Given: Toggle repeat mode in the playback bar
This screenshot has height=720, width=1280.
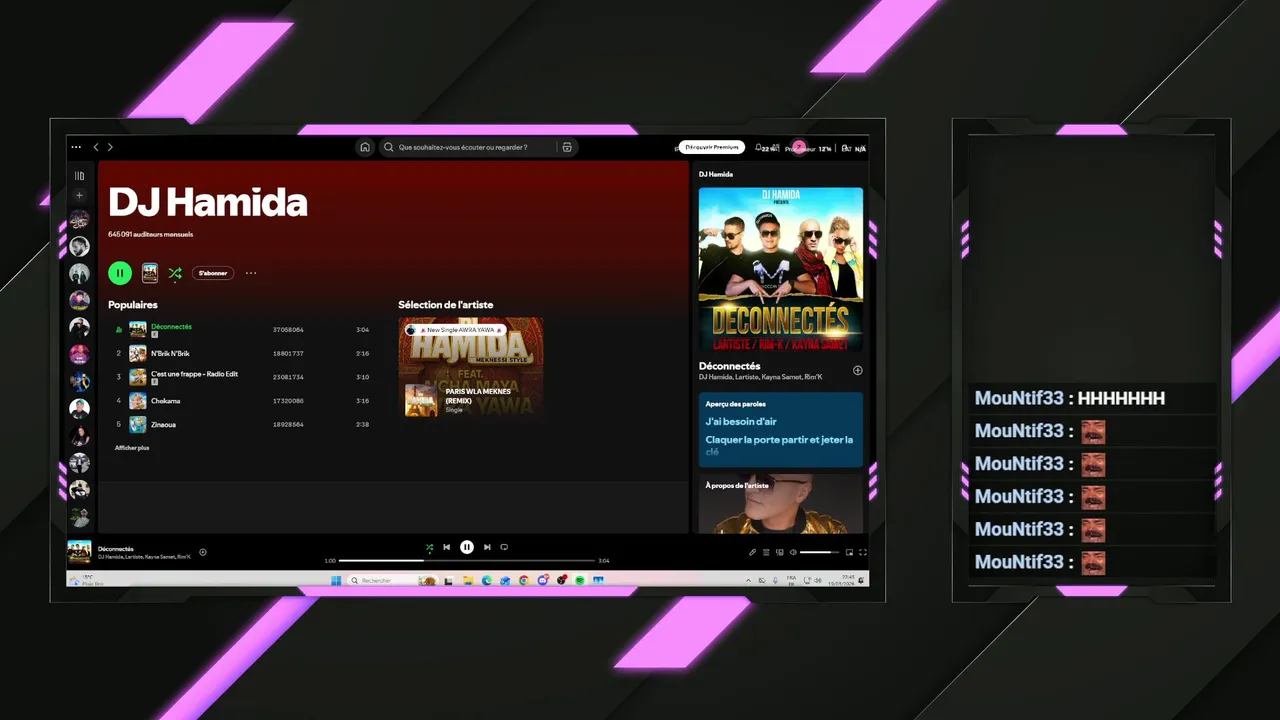Looking at the screenshot, I should (504, 547).
